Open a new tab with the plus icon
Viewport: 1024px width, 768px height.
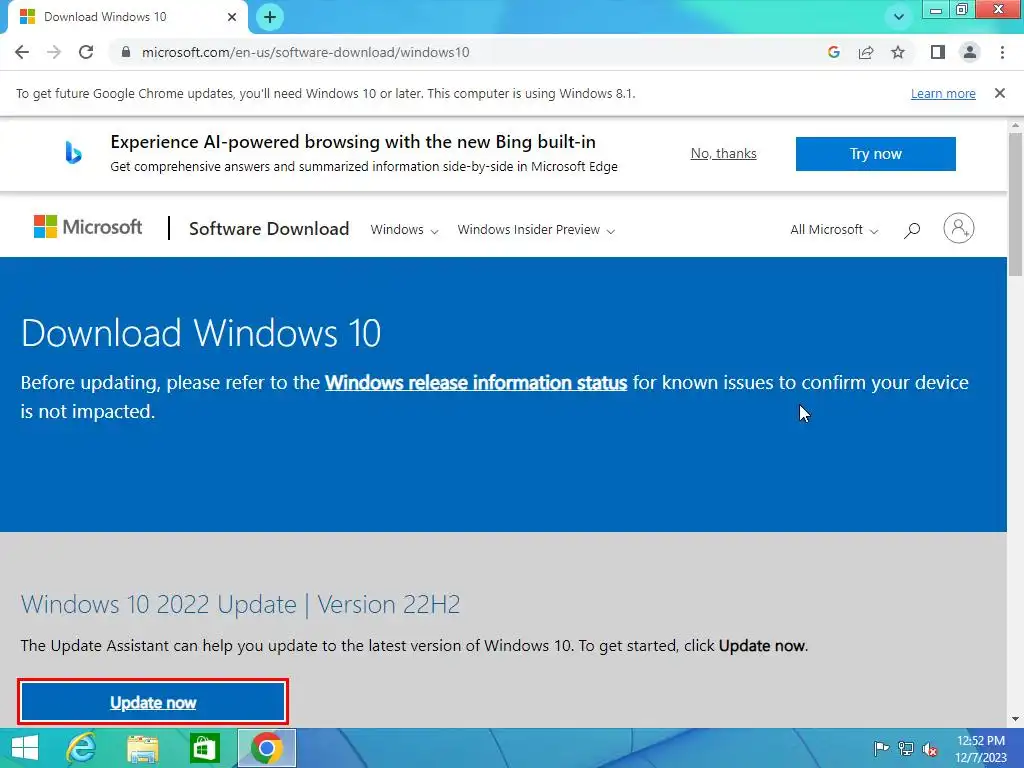[x=270, y=17]
